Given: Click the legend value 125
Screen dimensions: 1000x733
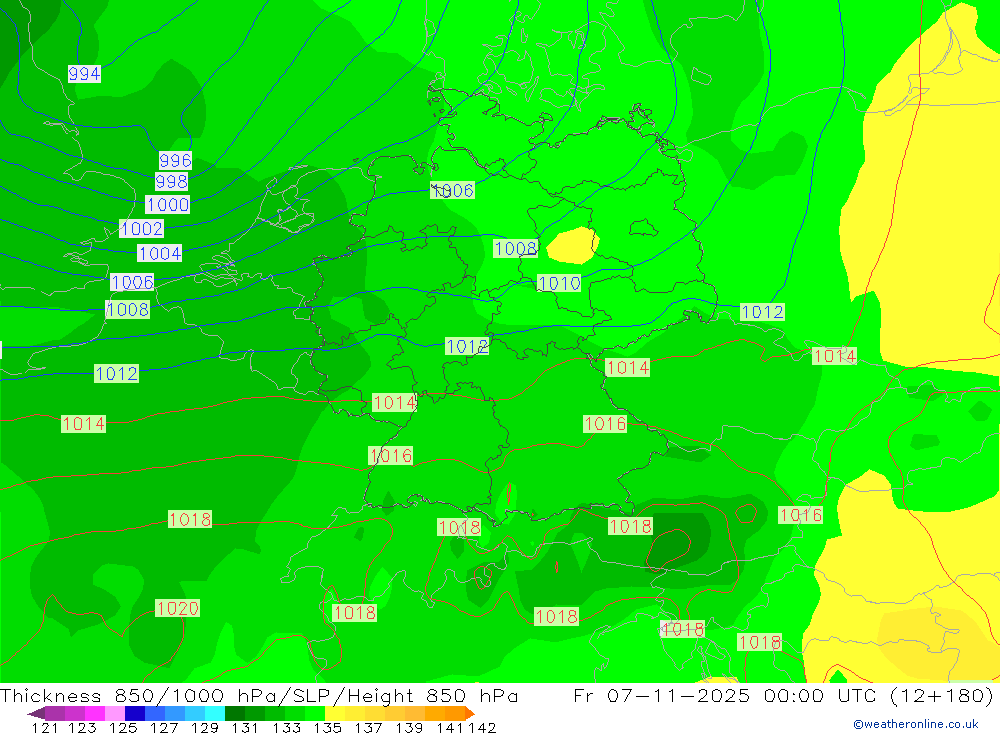Looking at the screenshot, I should pyautogui.click(x=123, y=728).
